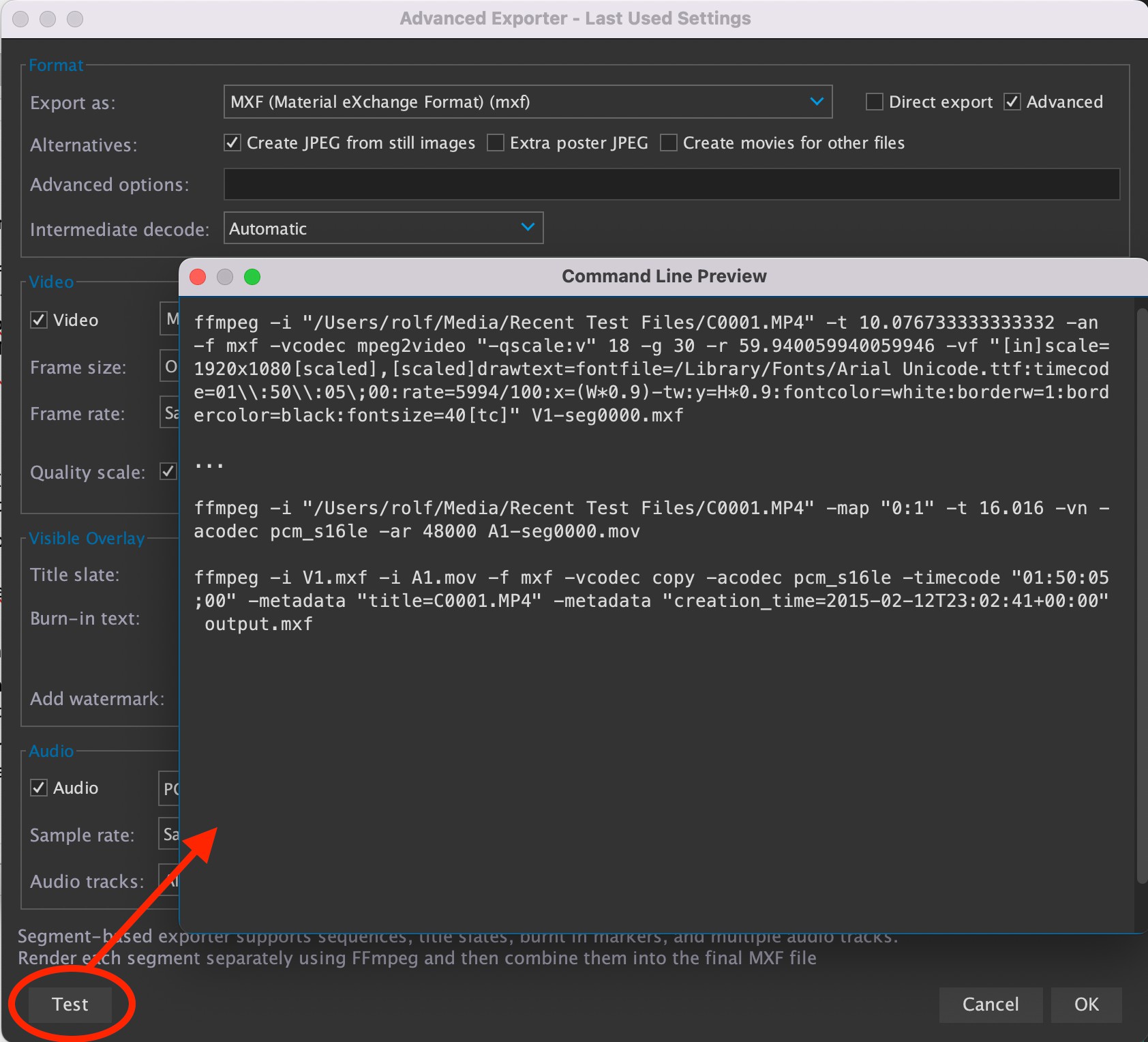Click the Cancel button

click(991, 1004)
